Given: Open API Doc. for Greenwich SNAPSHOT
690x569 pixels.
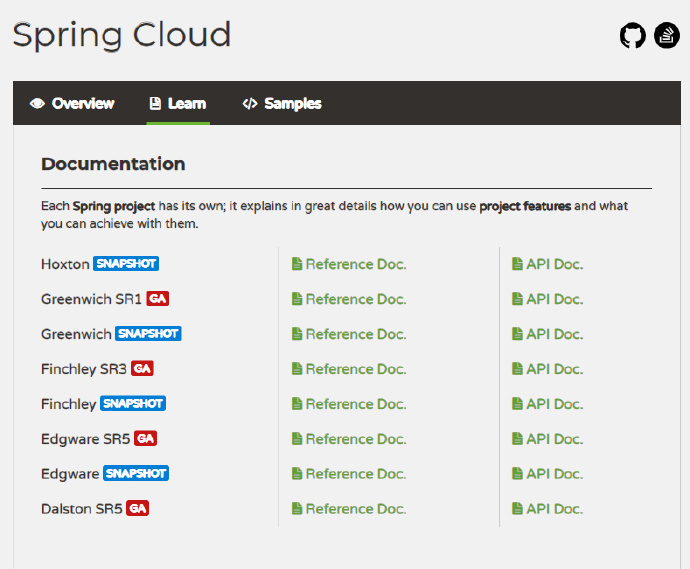Looking at the screenshot, I should pyautogui.click(x=547, y=334).
